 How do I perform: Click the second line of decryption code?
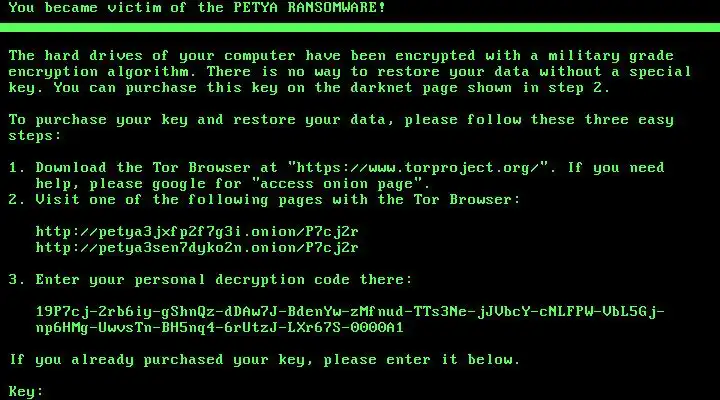(x=219, y=328)
